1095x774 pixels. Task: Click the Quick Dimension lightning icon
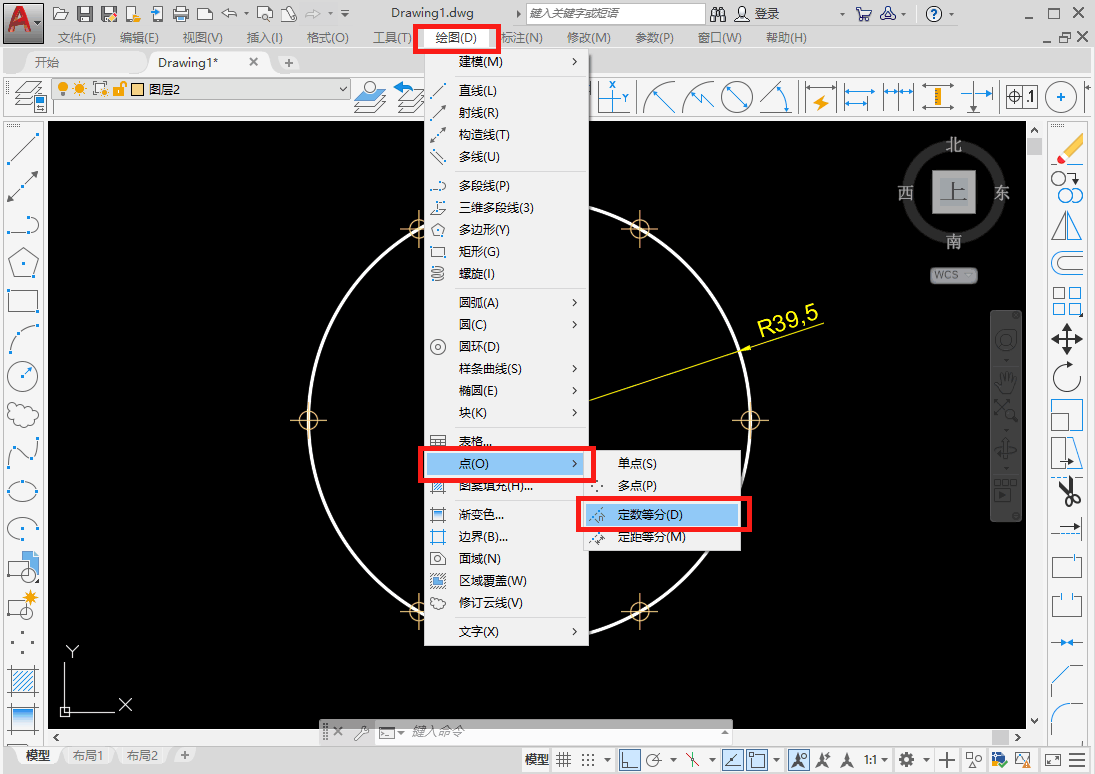820,99
